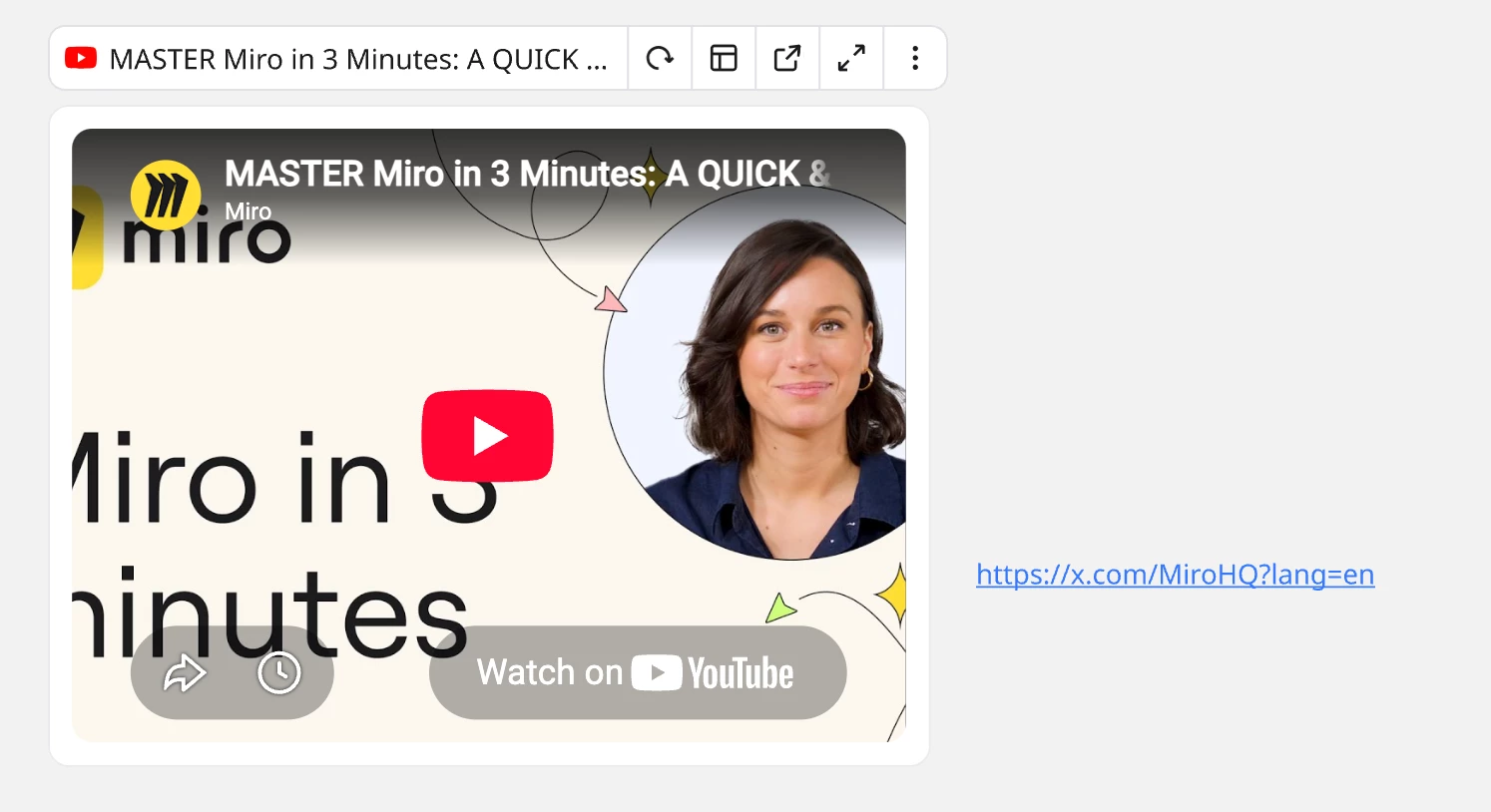The image size is (1491, 812).
Task: Open the three-dot more options menu
Action: click(x=915, y=59)
